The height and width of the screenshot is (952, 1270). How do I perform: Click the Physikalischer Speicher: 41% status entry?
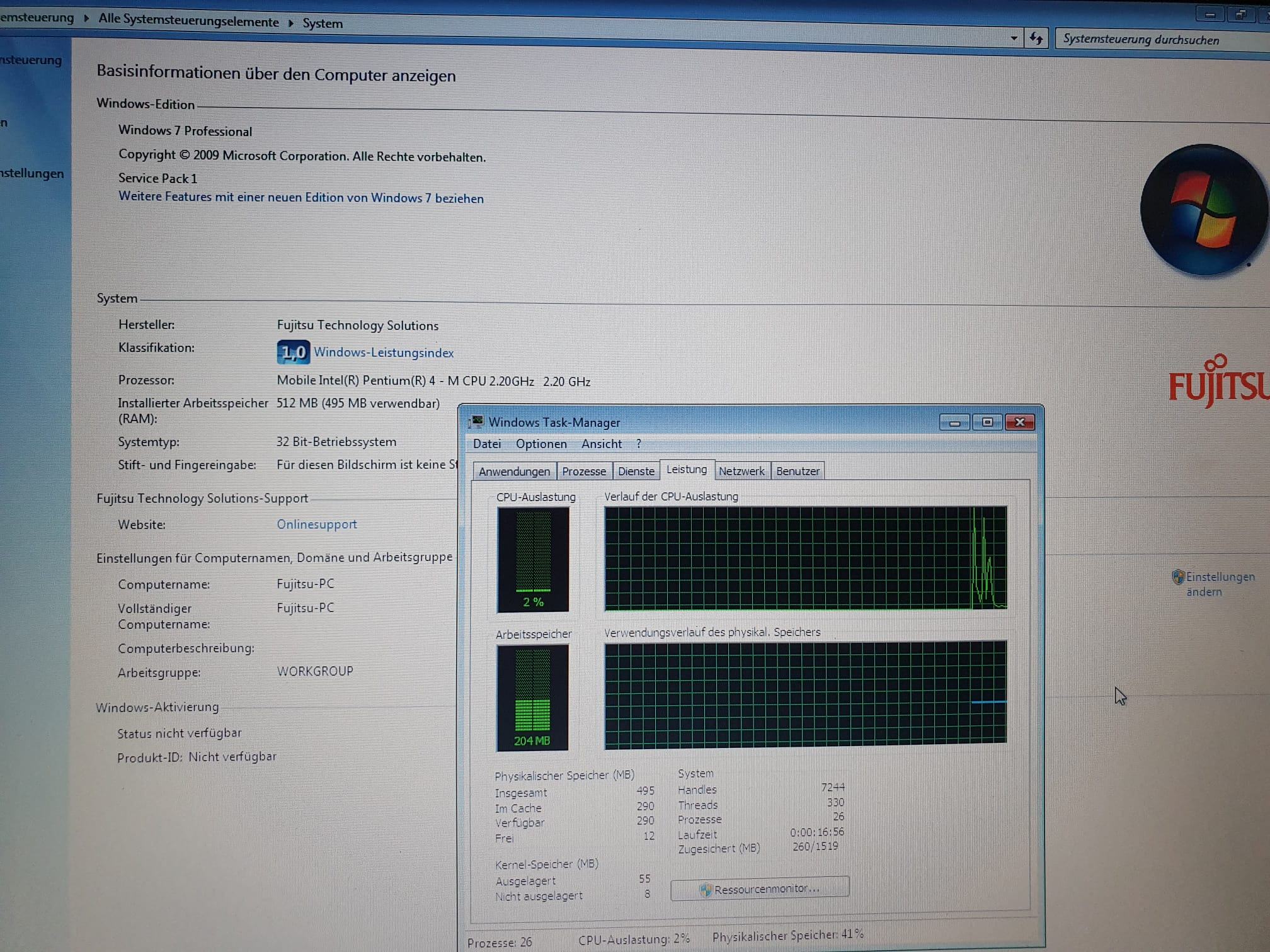pyautogui.click(x=788, y=936)
